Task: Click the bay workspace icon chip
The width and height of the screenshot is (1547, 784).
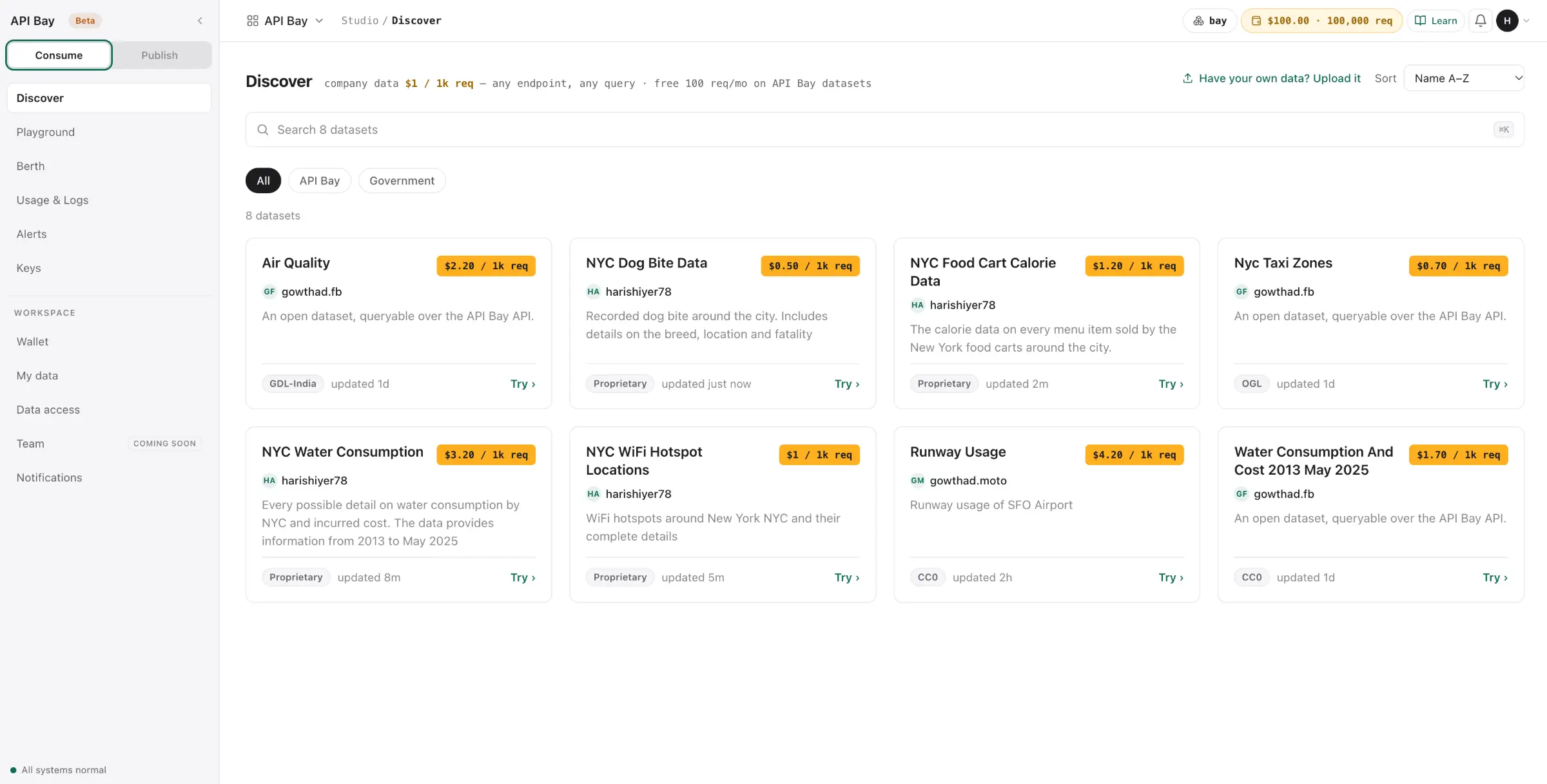Action: pyautogui.click(x=1209, y=21)
